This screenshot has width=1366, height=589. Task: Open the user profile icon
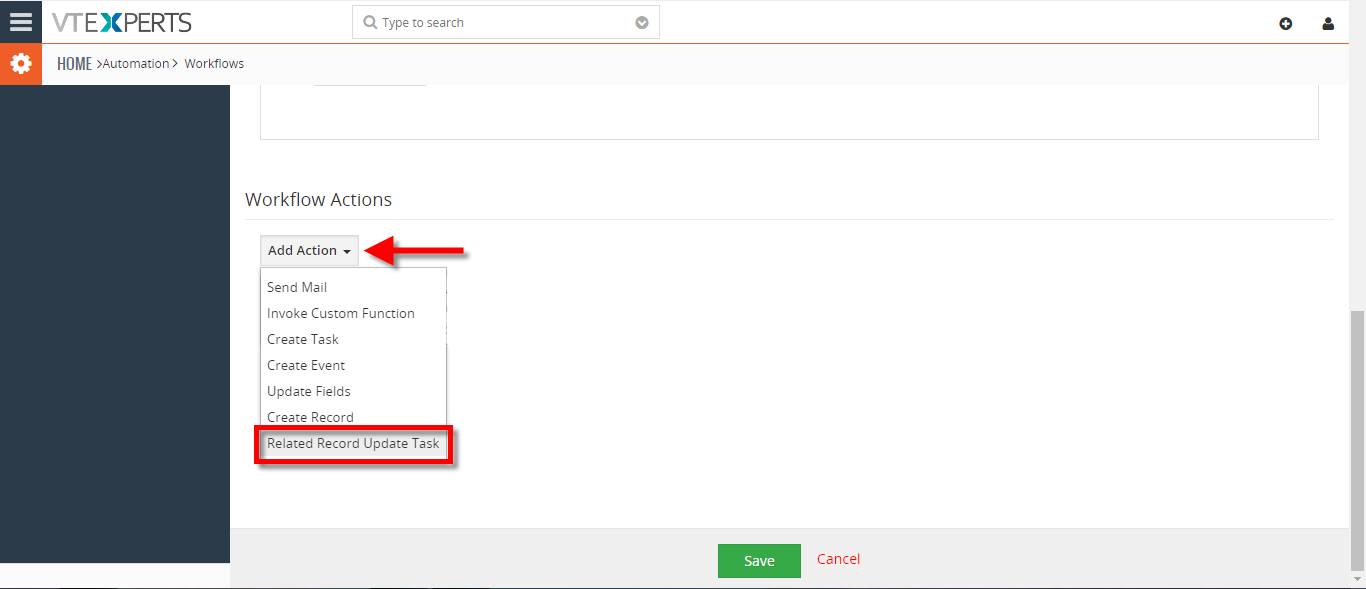coord(1328,24)
